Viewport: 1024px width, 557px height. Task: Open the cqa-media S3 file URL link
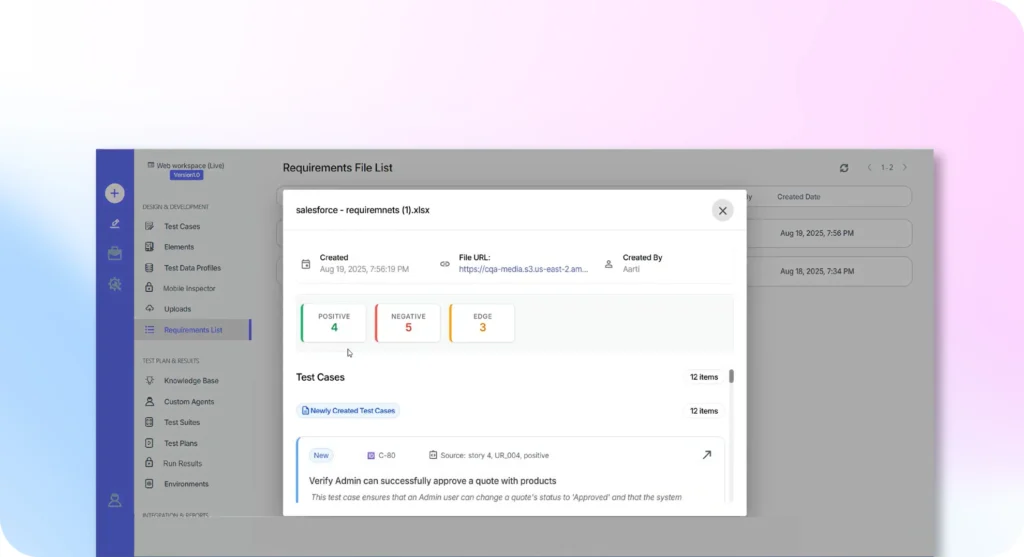coord(523,269)
